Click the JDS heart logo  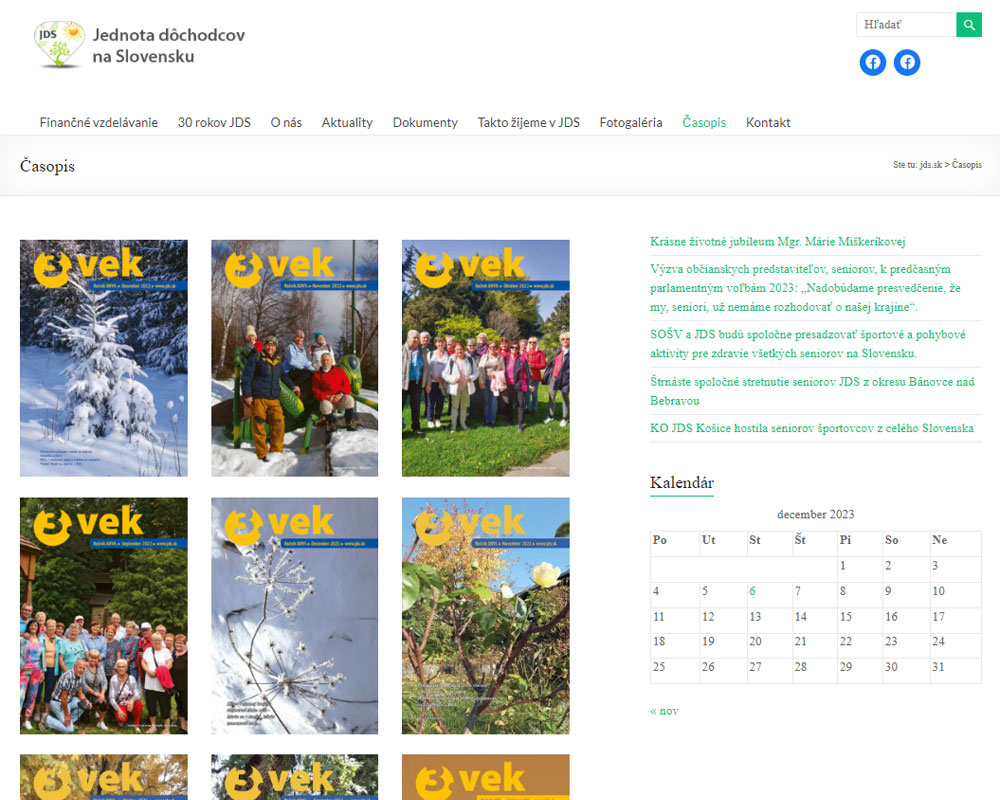tap(59, 45)
